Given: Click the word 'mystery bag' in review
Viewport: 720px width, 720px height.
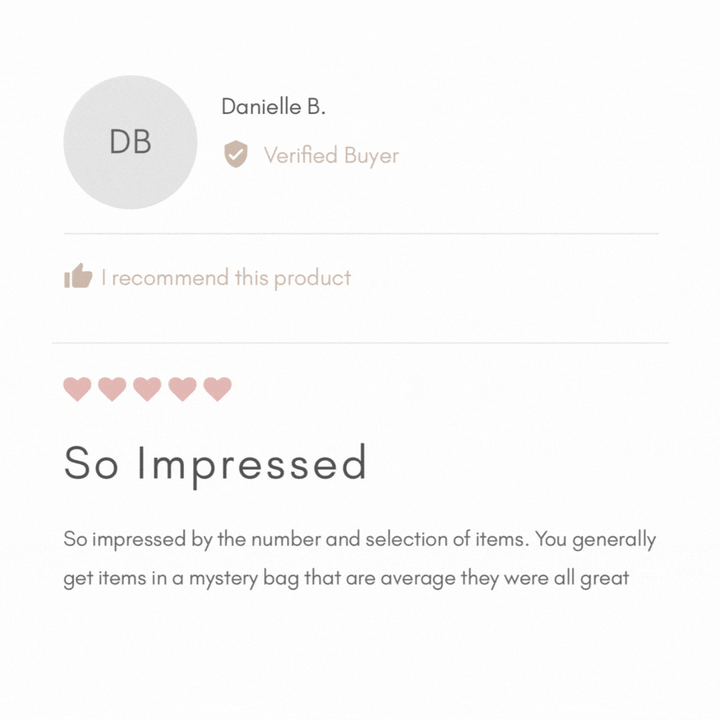Looking at the screenshot, I should (x=243, y=578).
